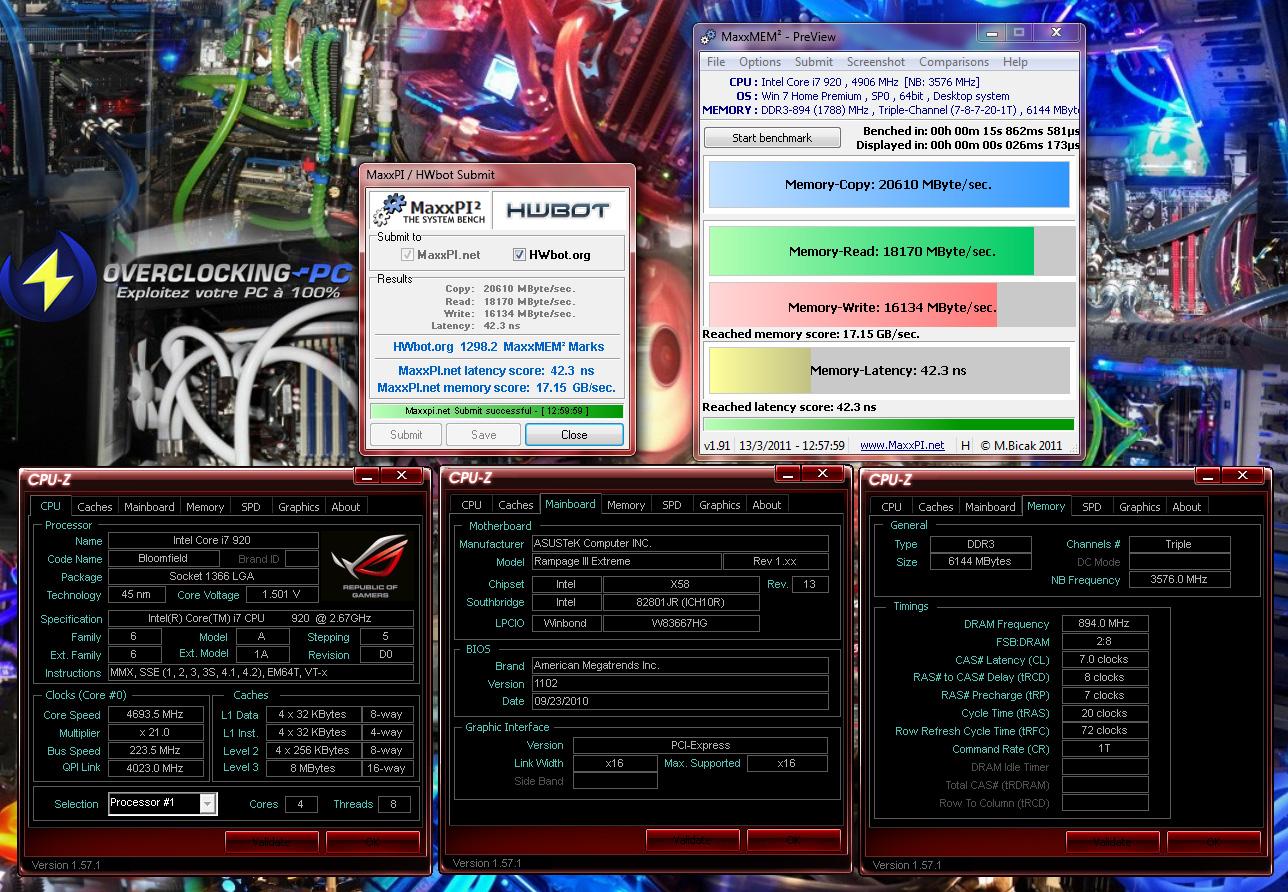Select the CPU tab in middle CPU-Z window
The height and width of the screenshot is (892, 1288).
472,505
